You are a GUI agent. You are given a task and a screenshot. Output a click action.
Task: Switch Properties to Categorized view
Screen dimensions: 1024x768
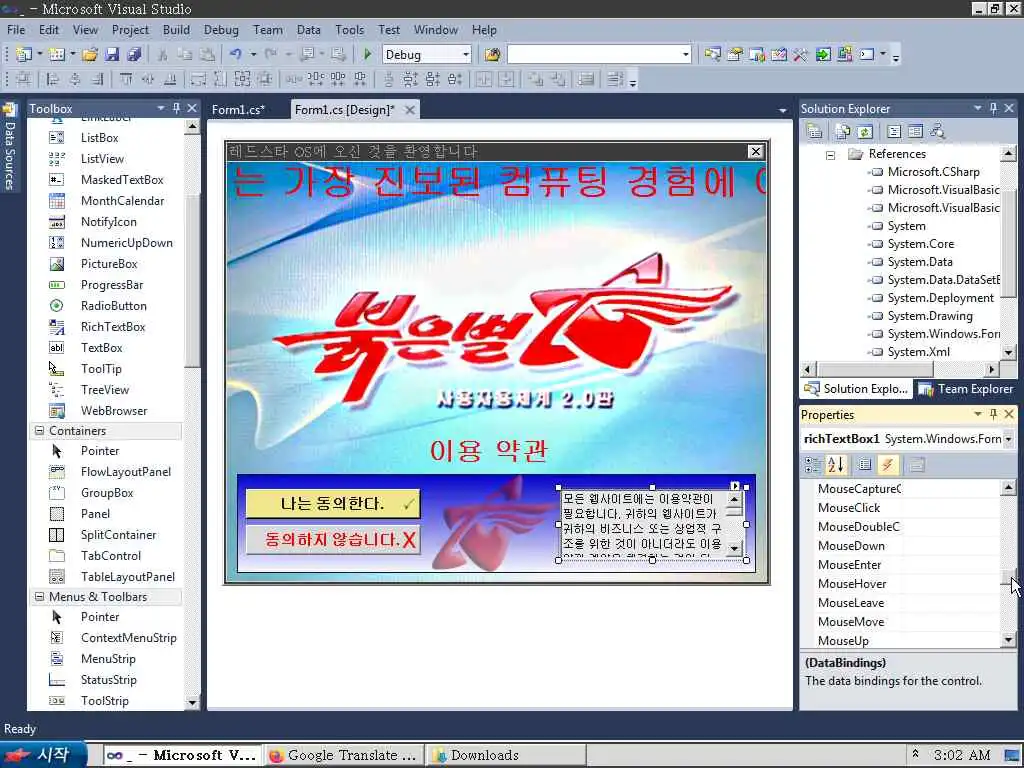coord(813,465)
